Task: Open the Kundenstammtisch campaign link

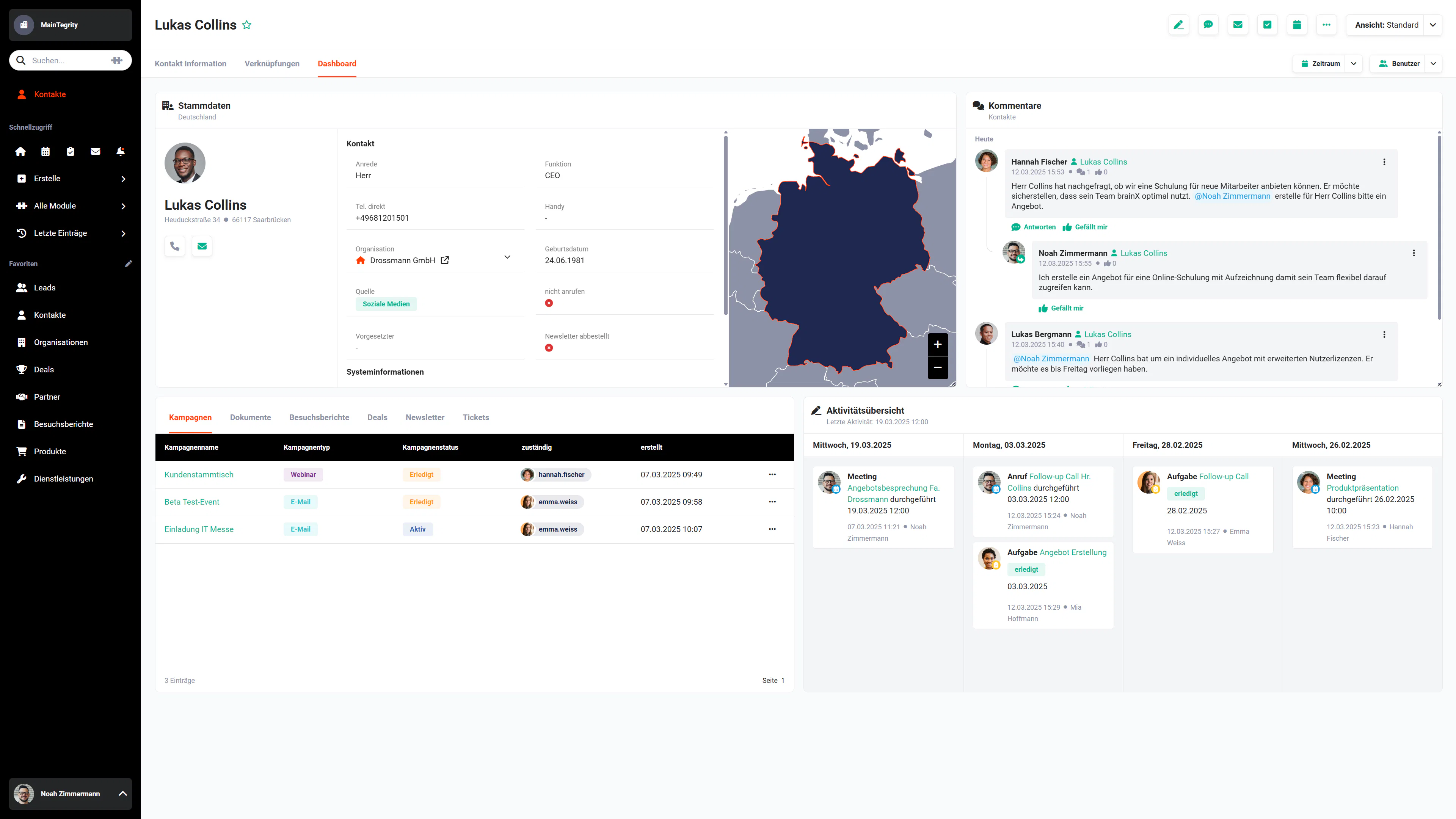Action: click(x=199, y=475)
